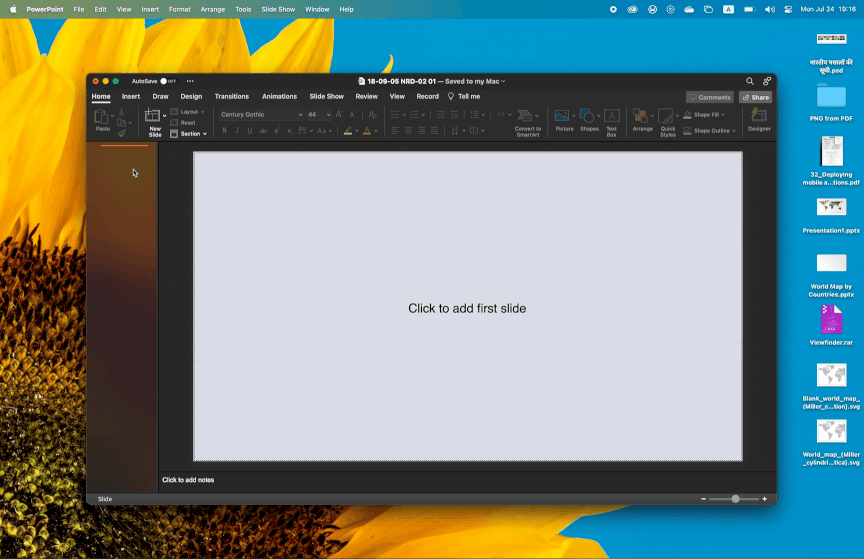Adjust the zoom slider in status bar
This screenshot has width=864, height=559.
[736, 499]
